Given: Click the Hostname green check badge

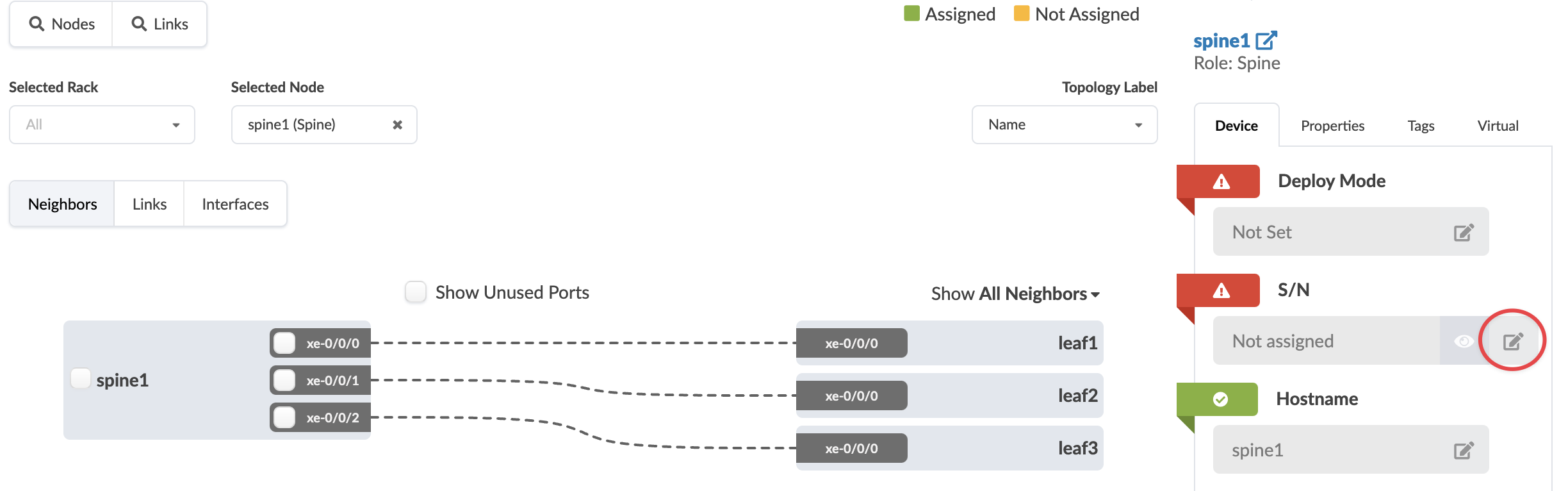Looking at the screenshot, I should click(x=1220, y=399).
